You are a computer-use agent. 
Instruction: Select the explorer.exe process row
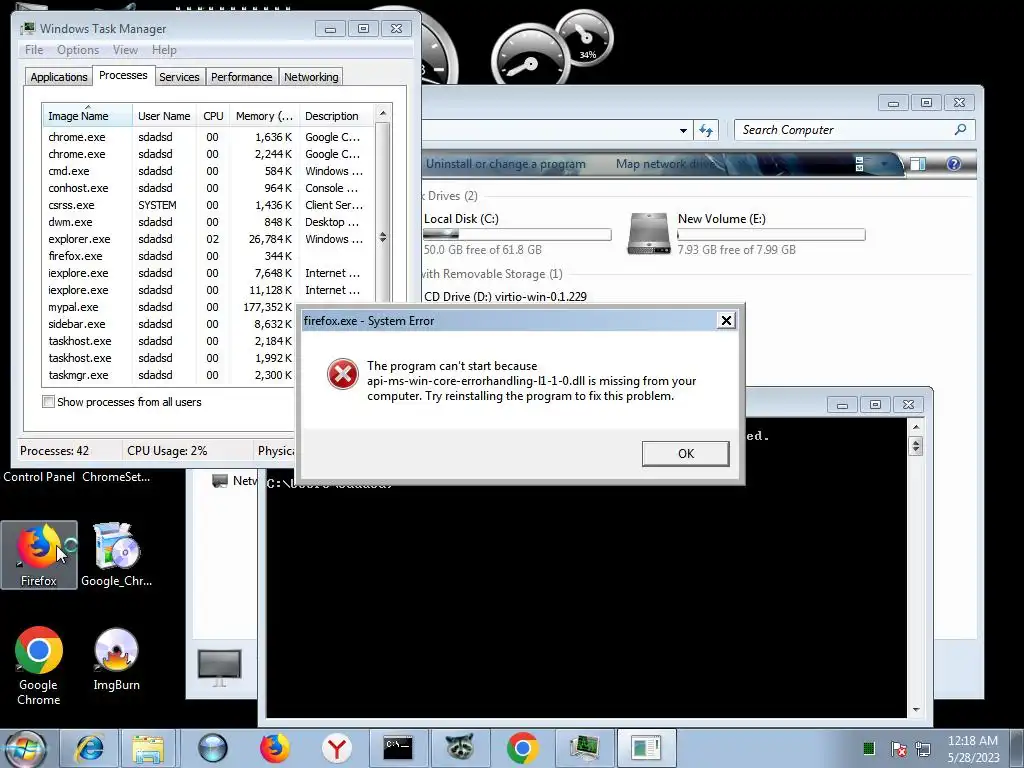point(208,239)
